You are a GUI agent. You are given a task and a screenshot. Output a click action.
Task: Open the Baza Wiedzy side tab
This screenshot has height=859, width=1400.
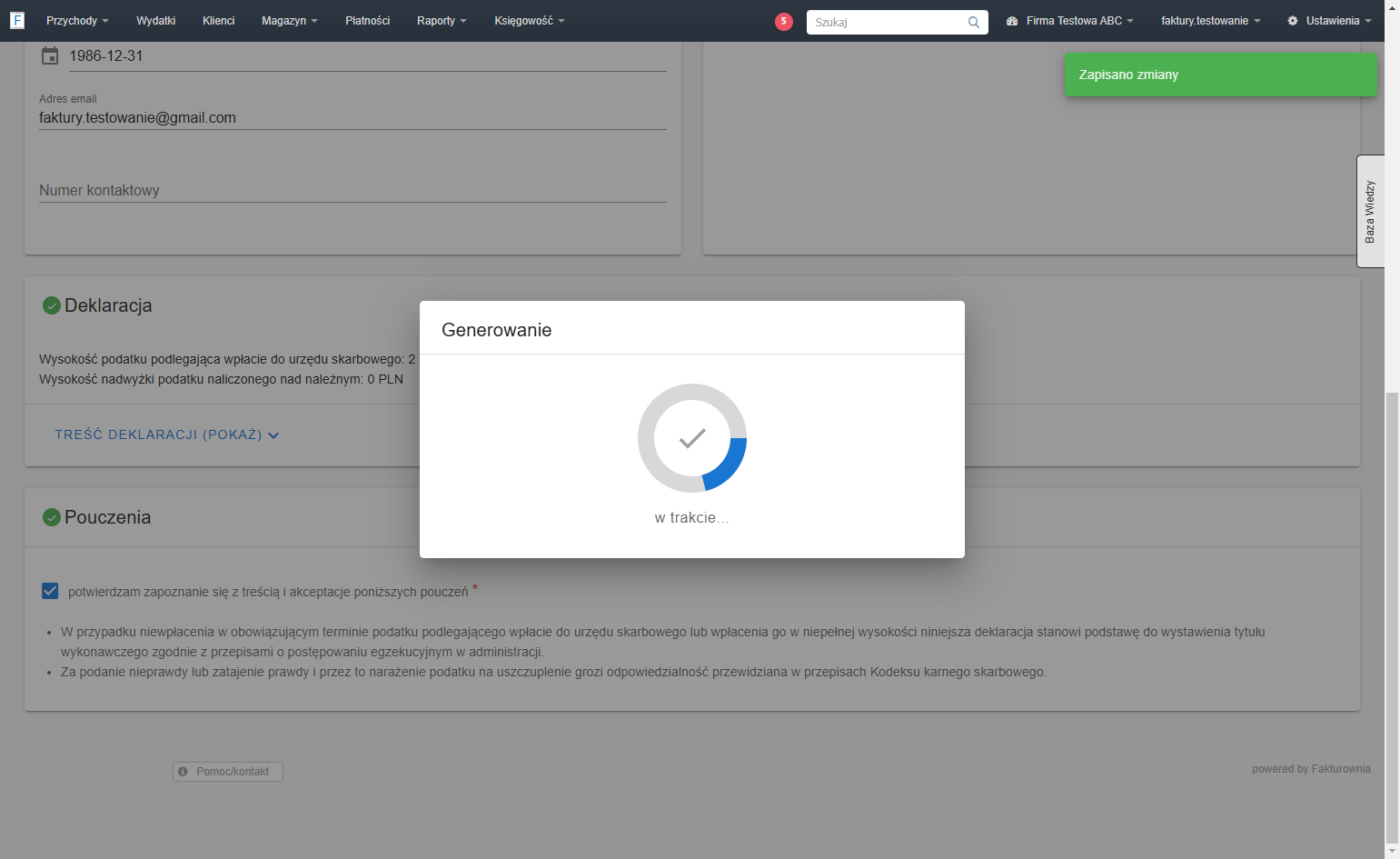point(1370,211)
